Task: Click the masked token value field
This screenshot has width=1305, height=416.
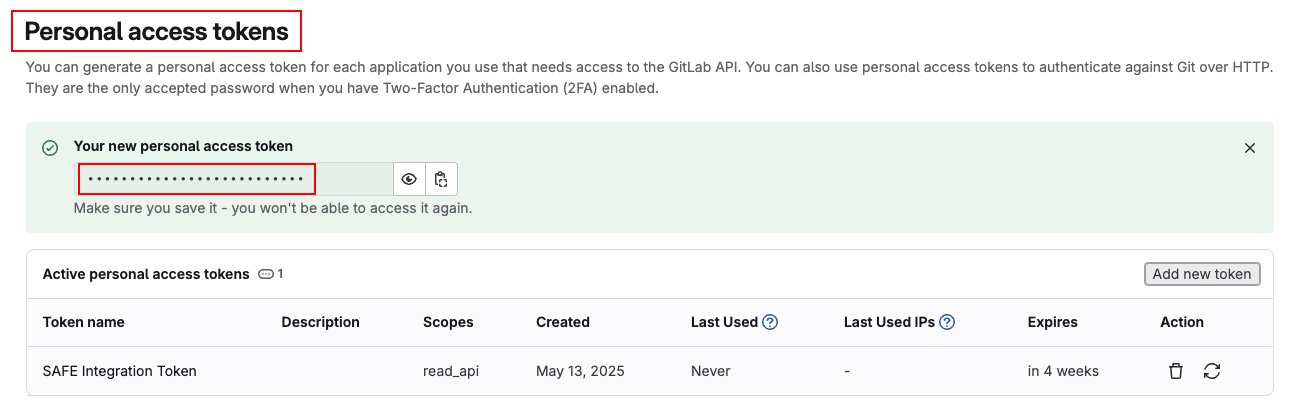Action: (x=234, y=180)
